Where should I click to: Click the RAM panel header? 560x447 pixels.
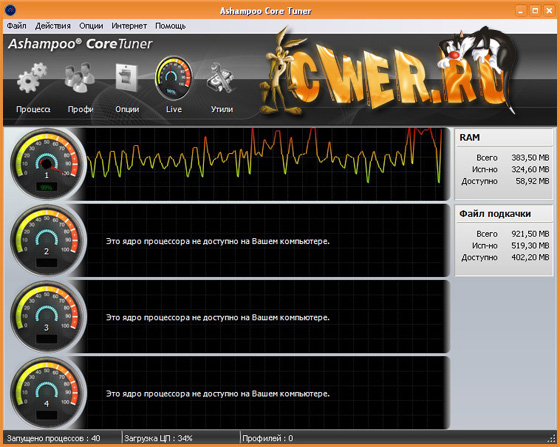(x=504, y=137)
